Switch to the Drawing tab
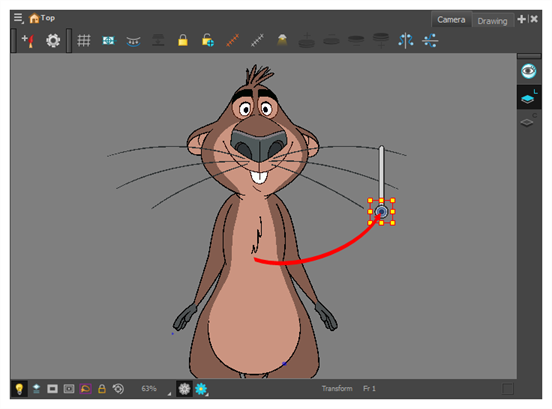 [x=492, y=21]
